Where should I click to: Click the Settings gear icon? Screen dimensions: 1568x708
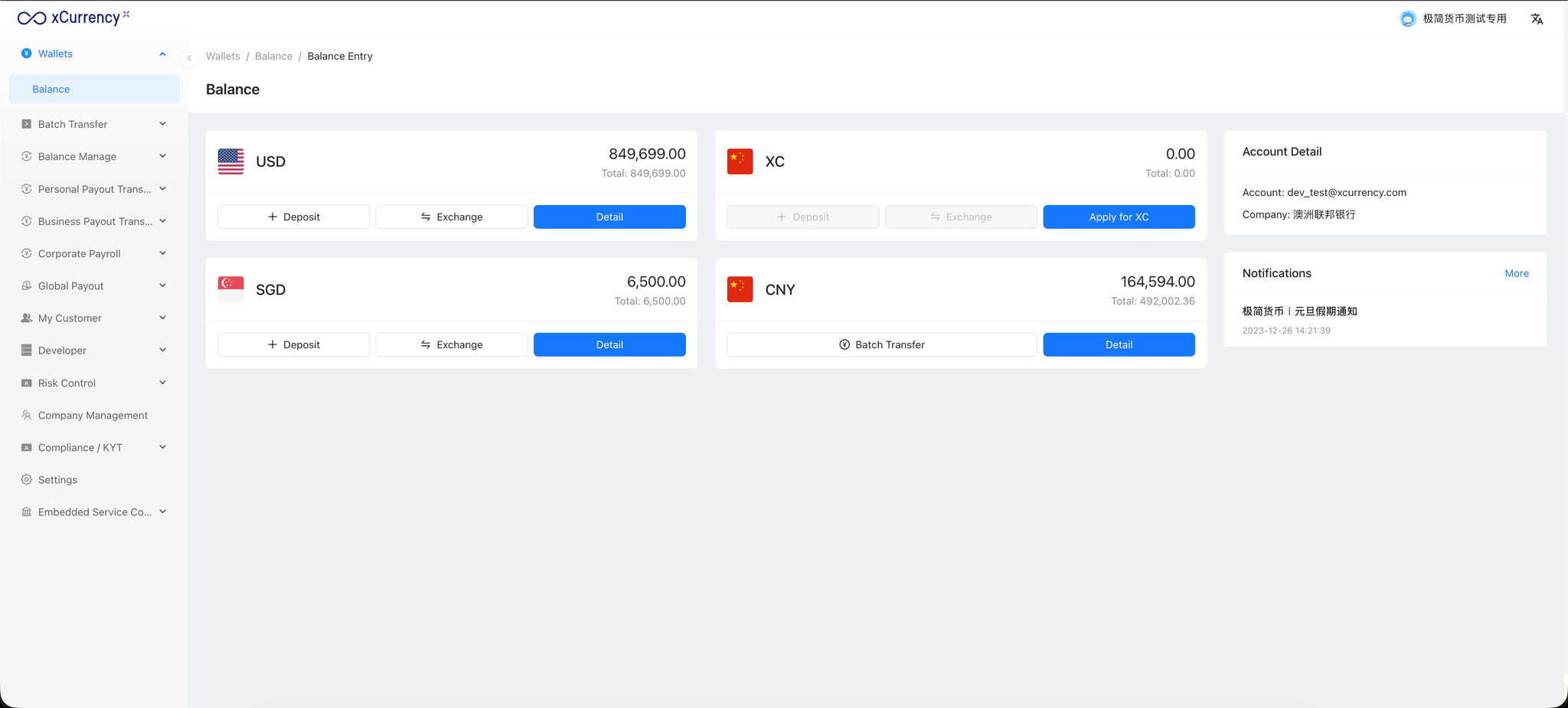click(x=26, y=480)
